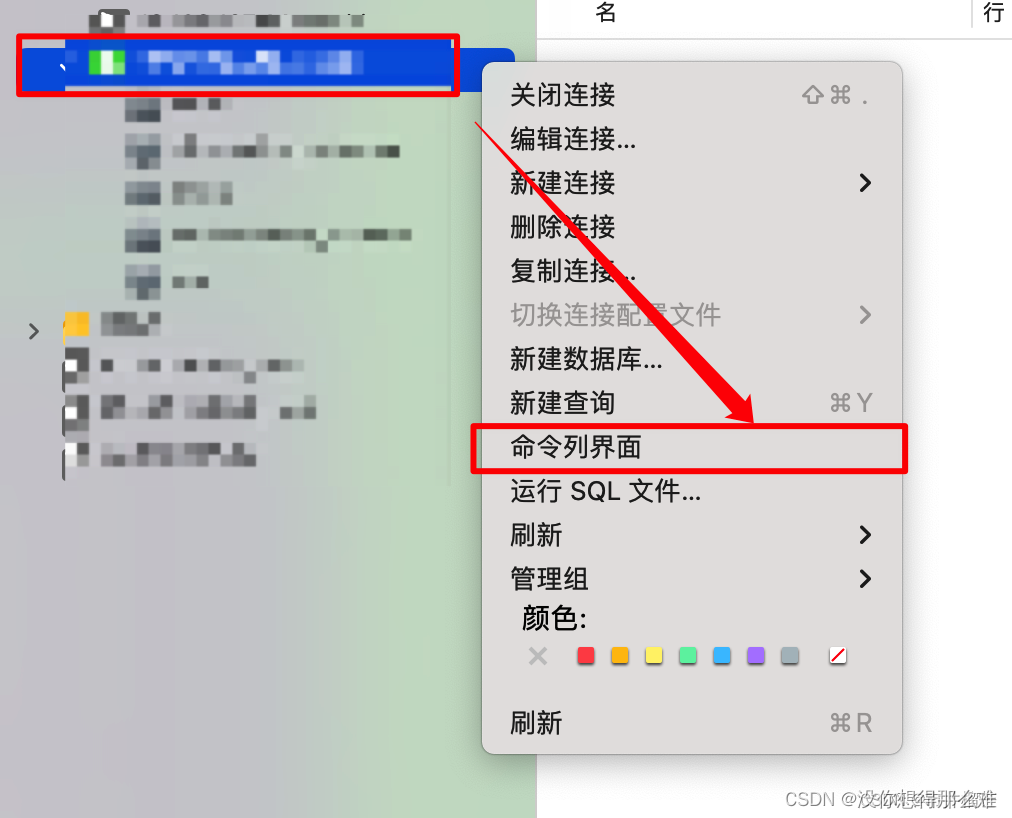This screenshot has height=818, width=1012.
Task: Pick the yellow color swatch
Action: click(x=654, y=656)
